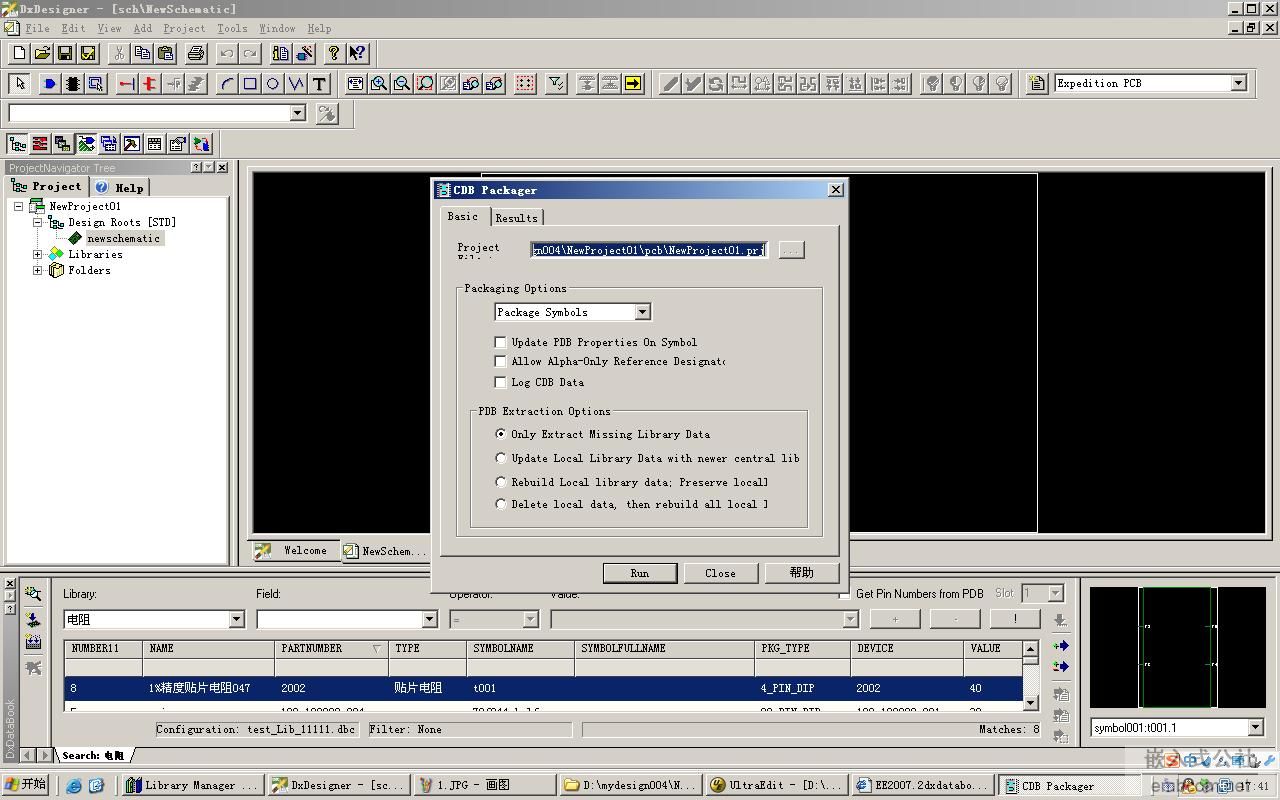Select Rebuild Local library data option

(x=501, y=482)
